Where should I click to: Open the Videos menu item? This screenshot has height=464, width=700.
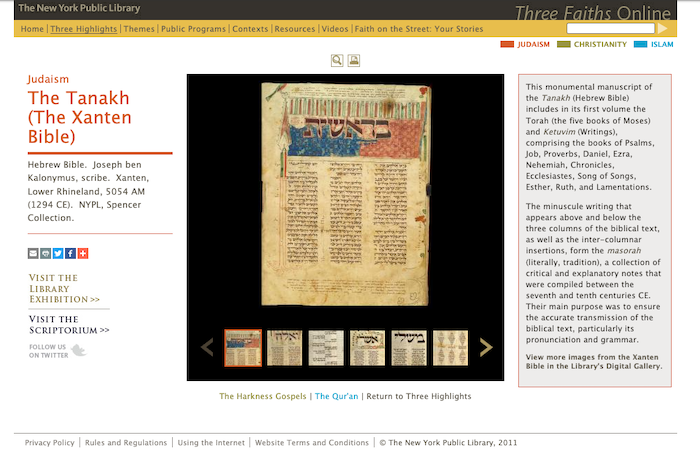[x=335, y=29]
